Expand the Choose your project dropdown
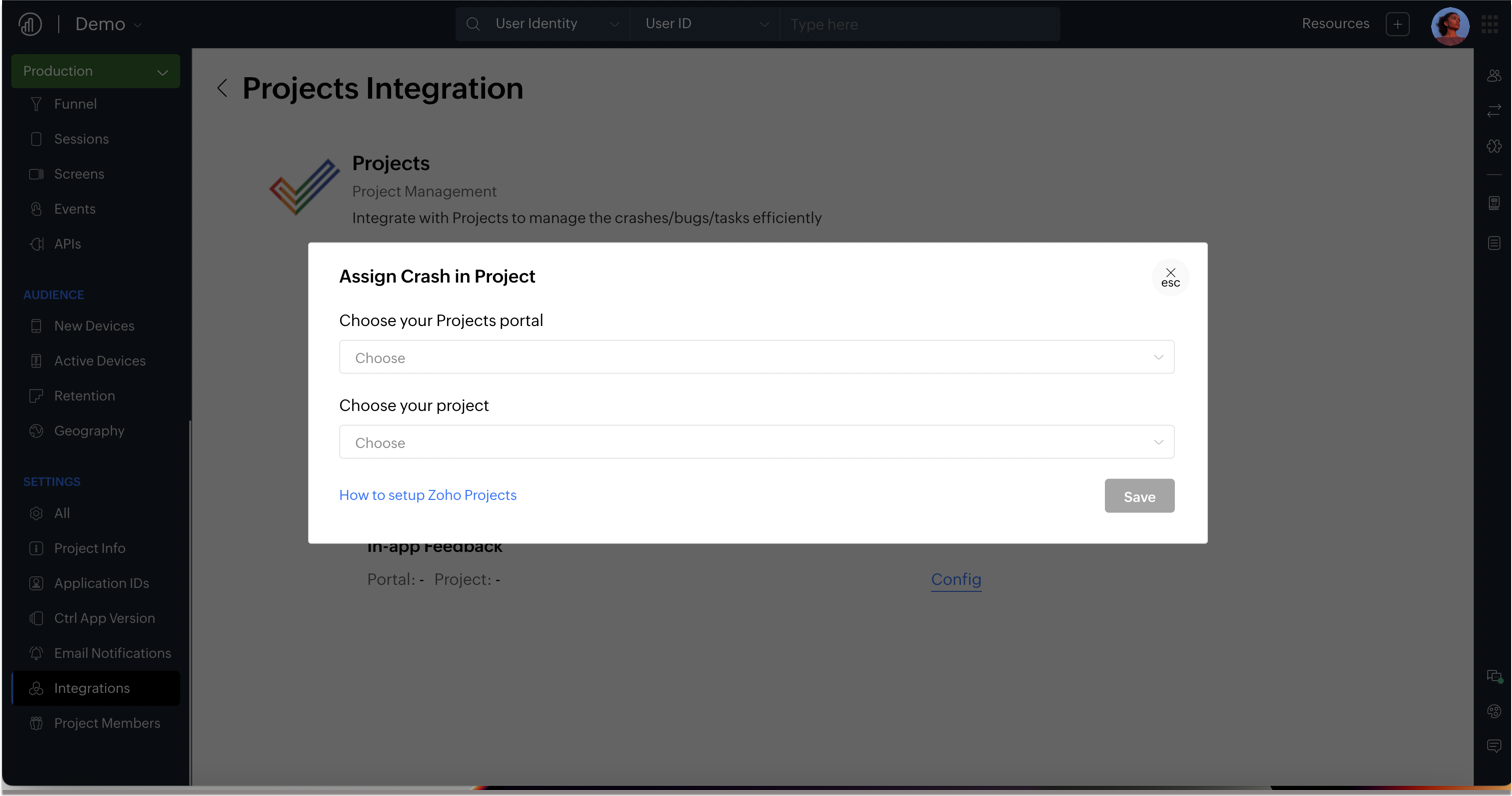Viewport: 1512px width, 796px height. [x=756, y=443]
